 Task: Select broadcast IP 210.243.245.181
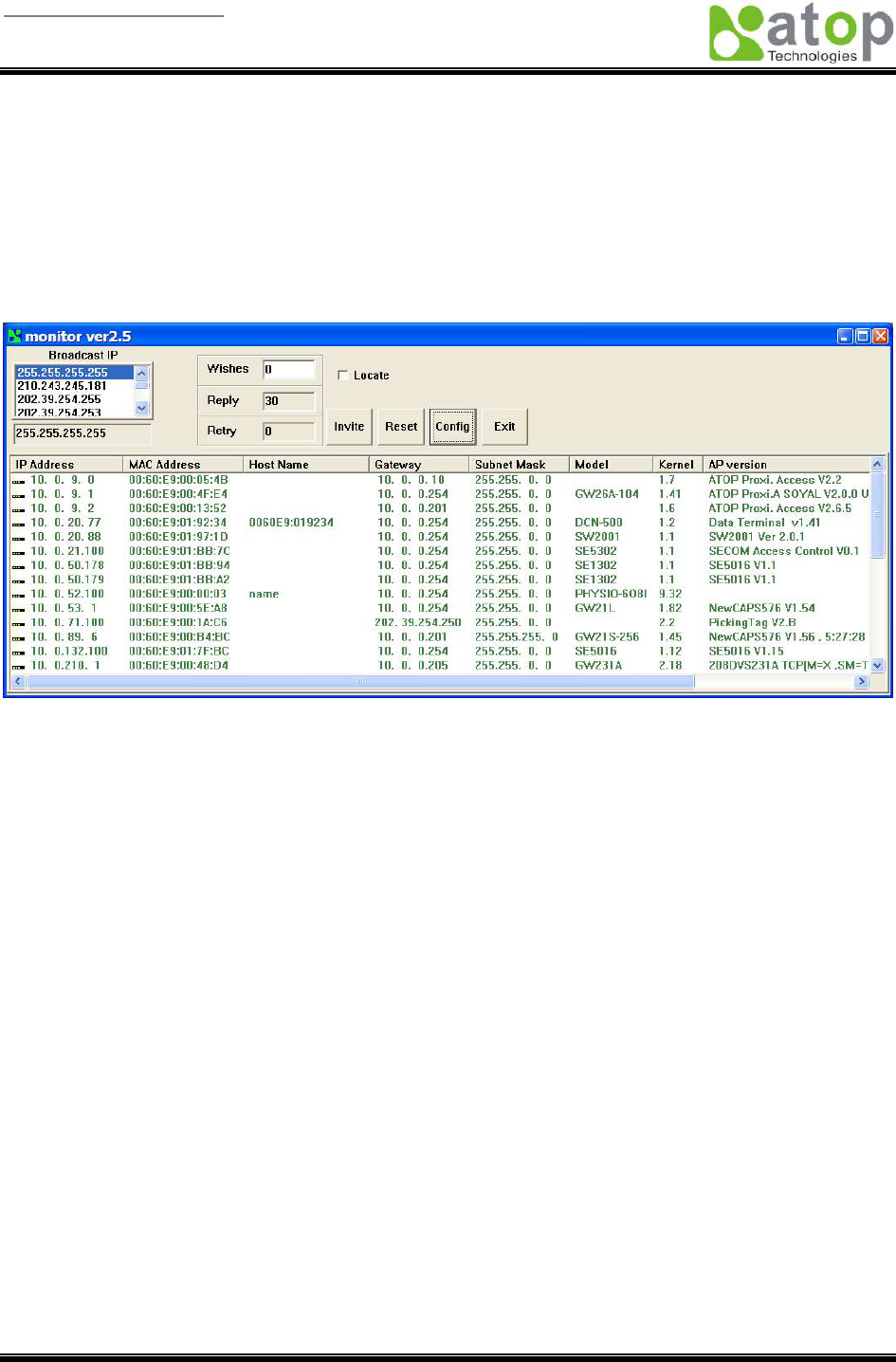click(74, 386)
